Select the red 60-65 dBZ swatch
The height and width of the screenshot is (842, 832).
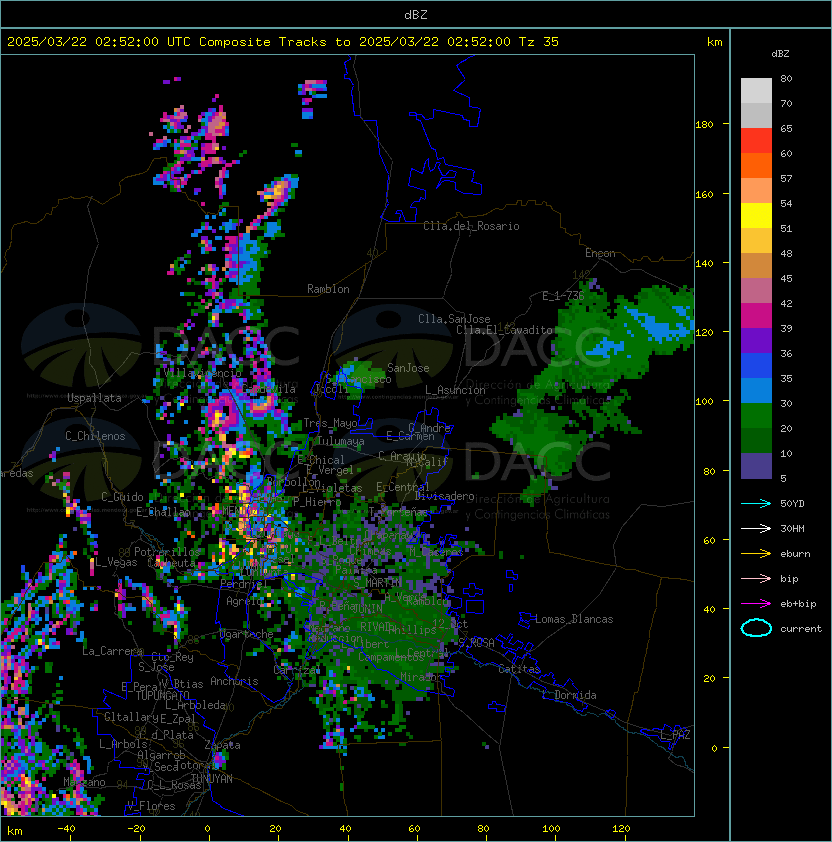point(756,141)
